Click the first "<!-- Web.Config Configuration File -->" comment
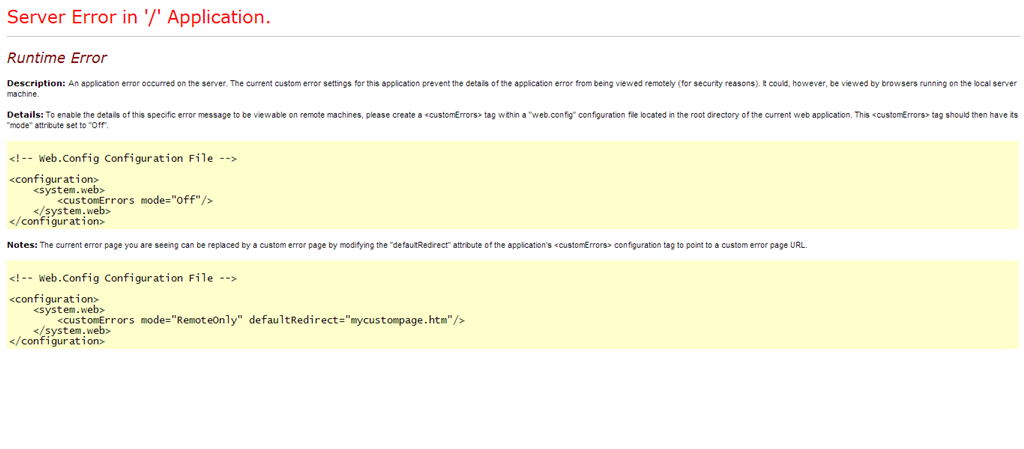This screenshot has width=1024, height=449. coord(123,159)
